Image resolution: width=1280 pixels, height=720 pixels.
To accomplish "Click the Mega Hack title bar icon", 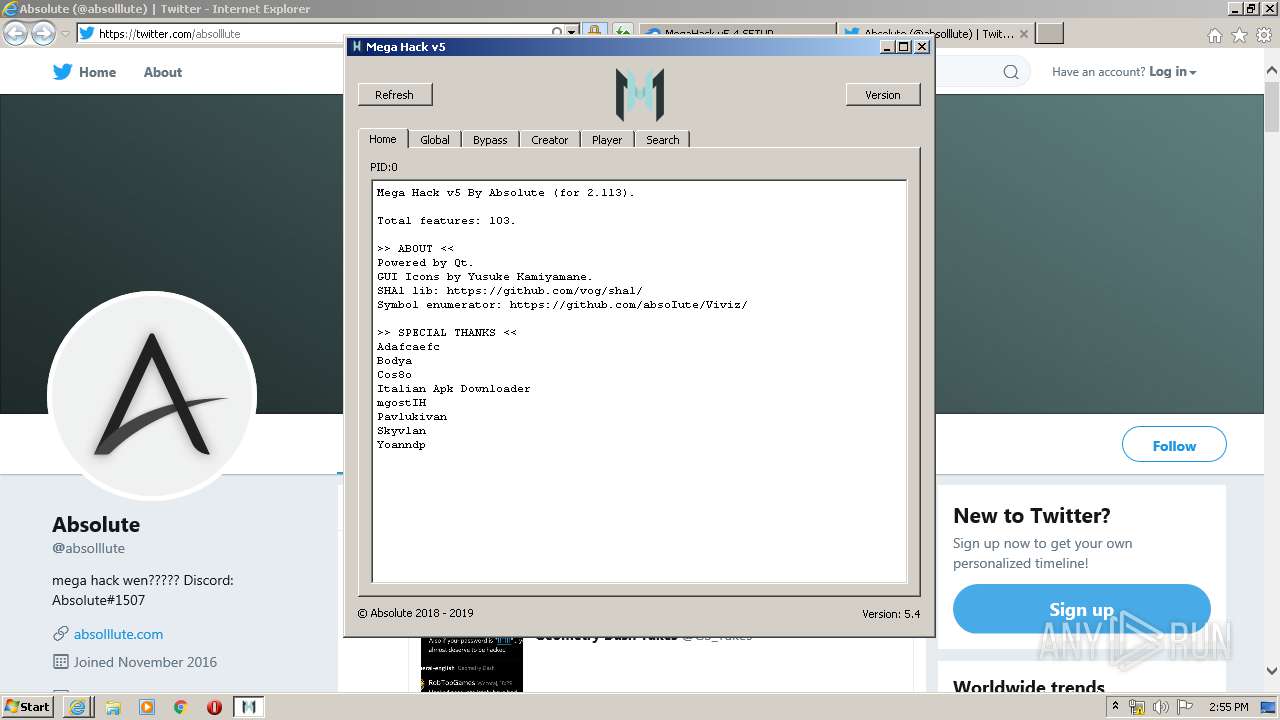I will click(x=356, y=47).
